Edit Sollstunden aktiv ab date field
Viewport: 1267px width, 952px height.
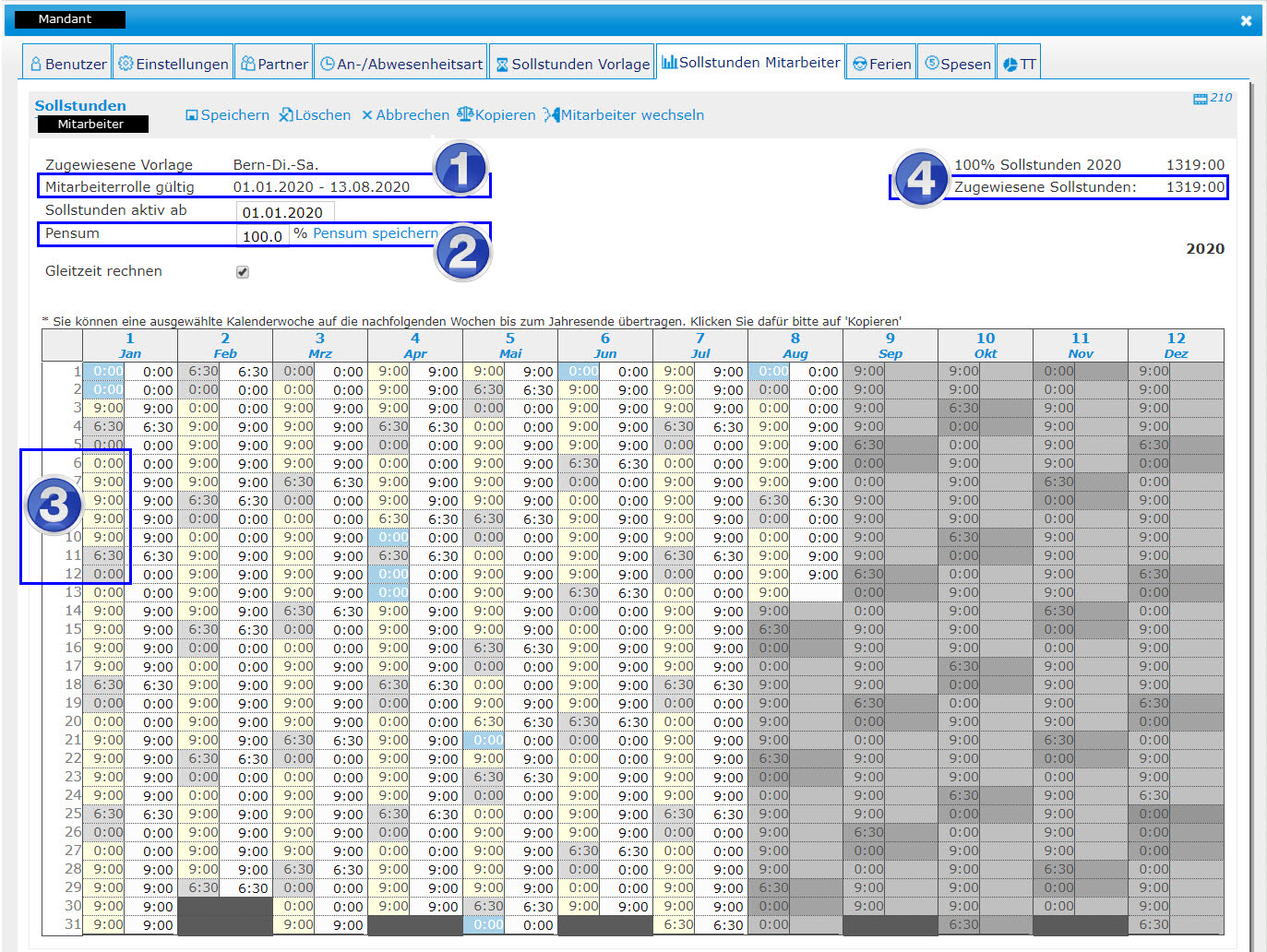(x=285, y=212)
